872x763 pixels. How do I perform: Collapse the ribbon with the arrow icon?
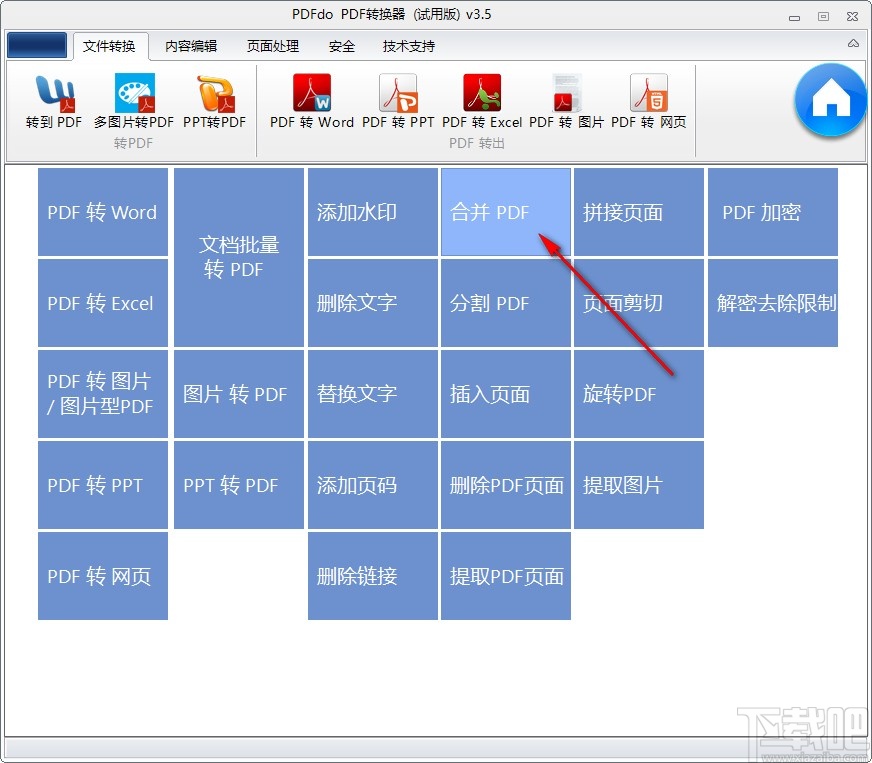coord(853,43)
